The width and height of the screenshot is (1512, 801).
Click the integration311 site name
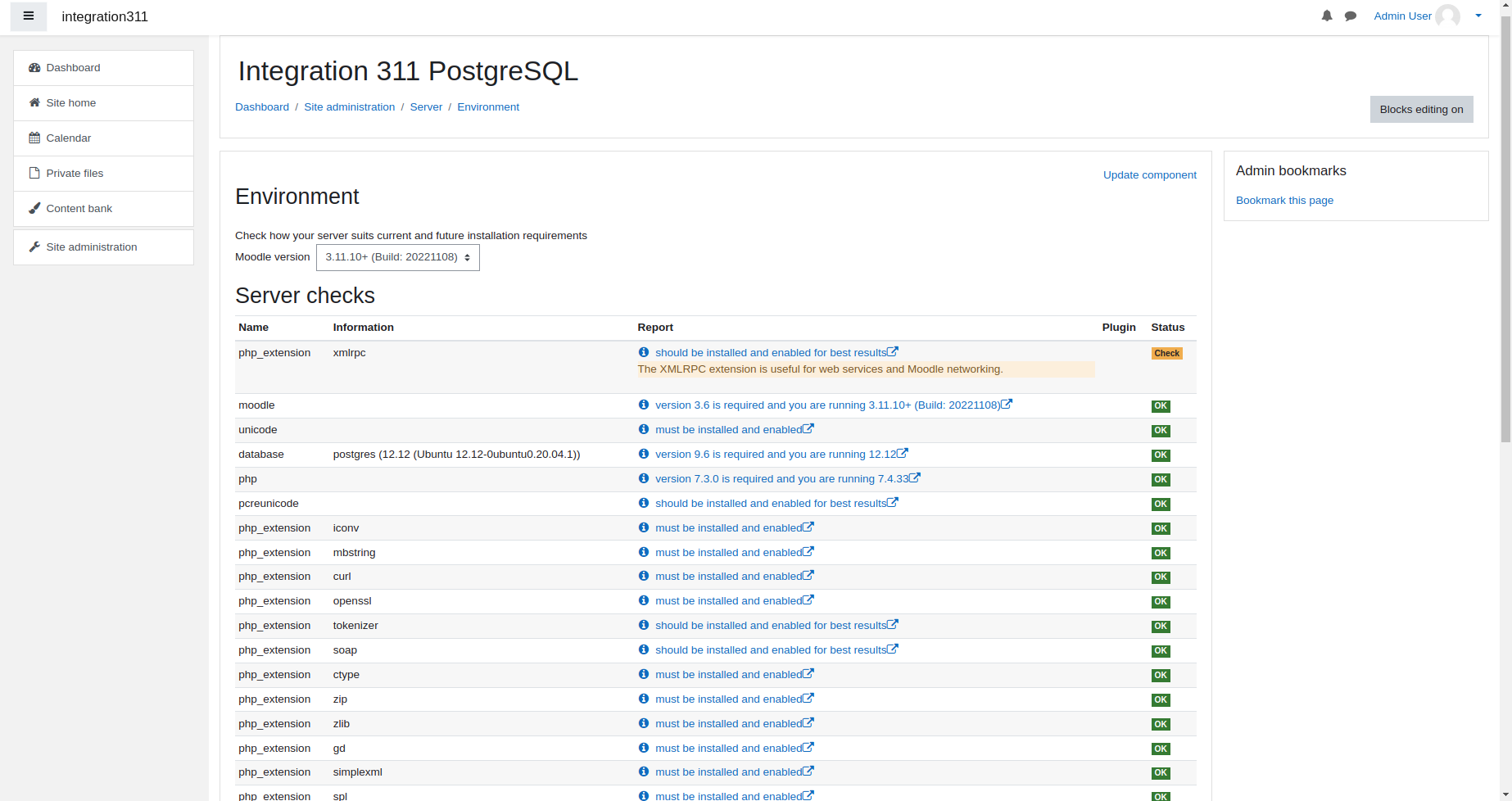[105, 16]
